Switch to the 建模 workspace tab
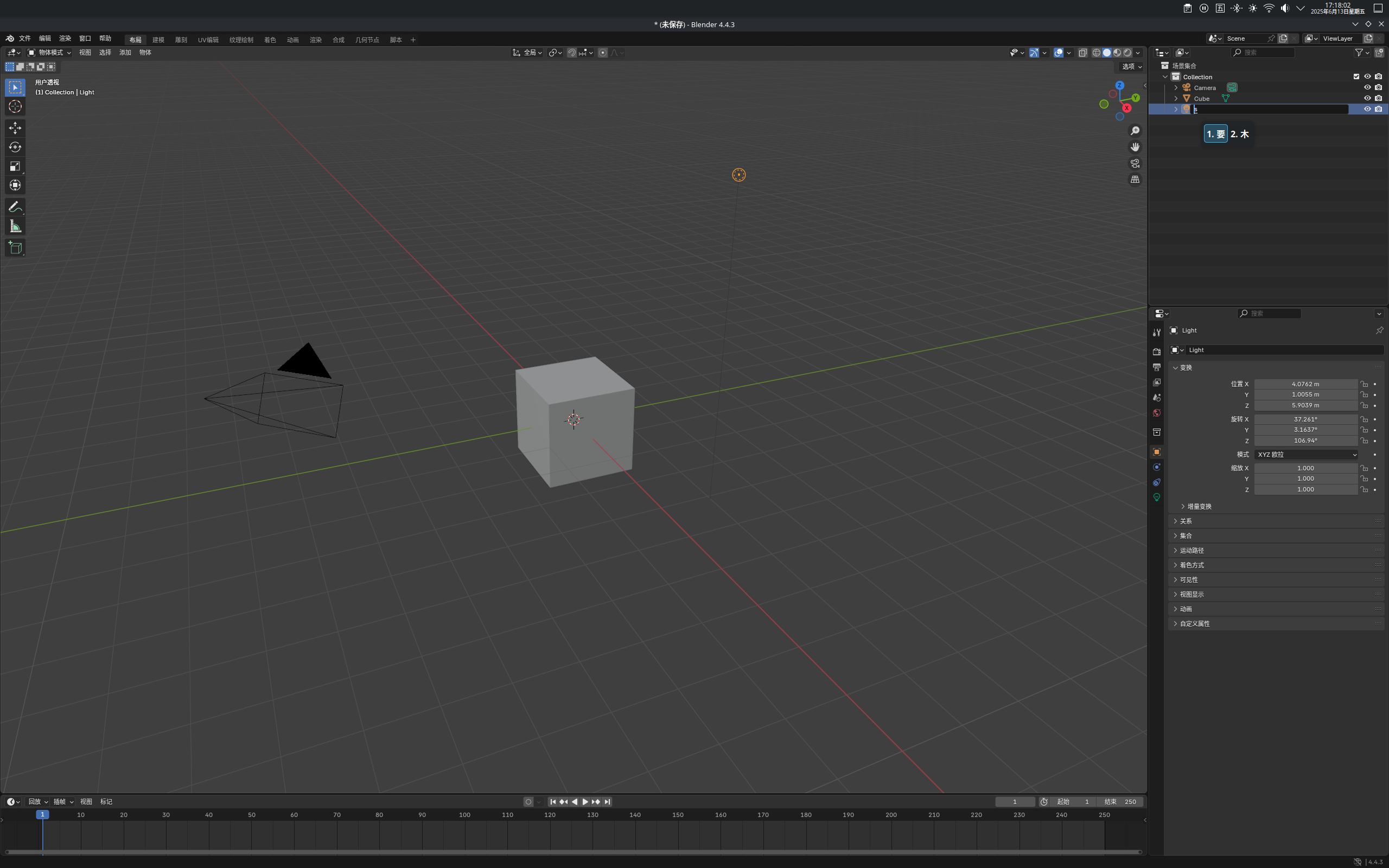This screenshot has height=868, width=1389. pyautogui.click(x=158, y=40)
